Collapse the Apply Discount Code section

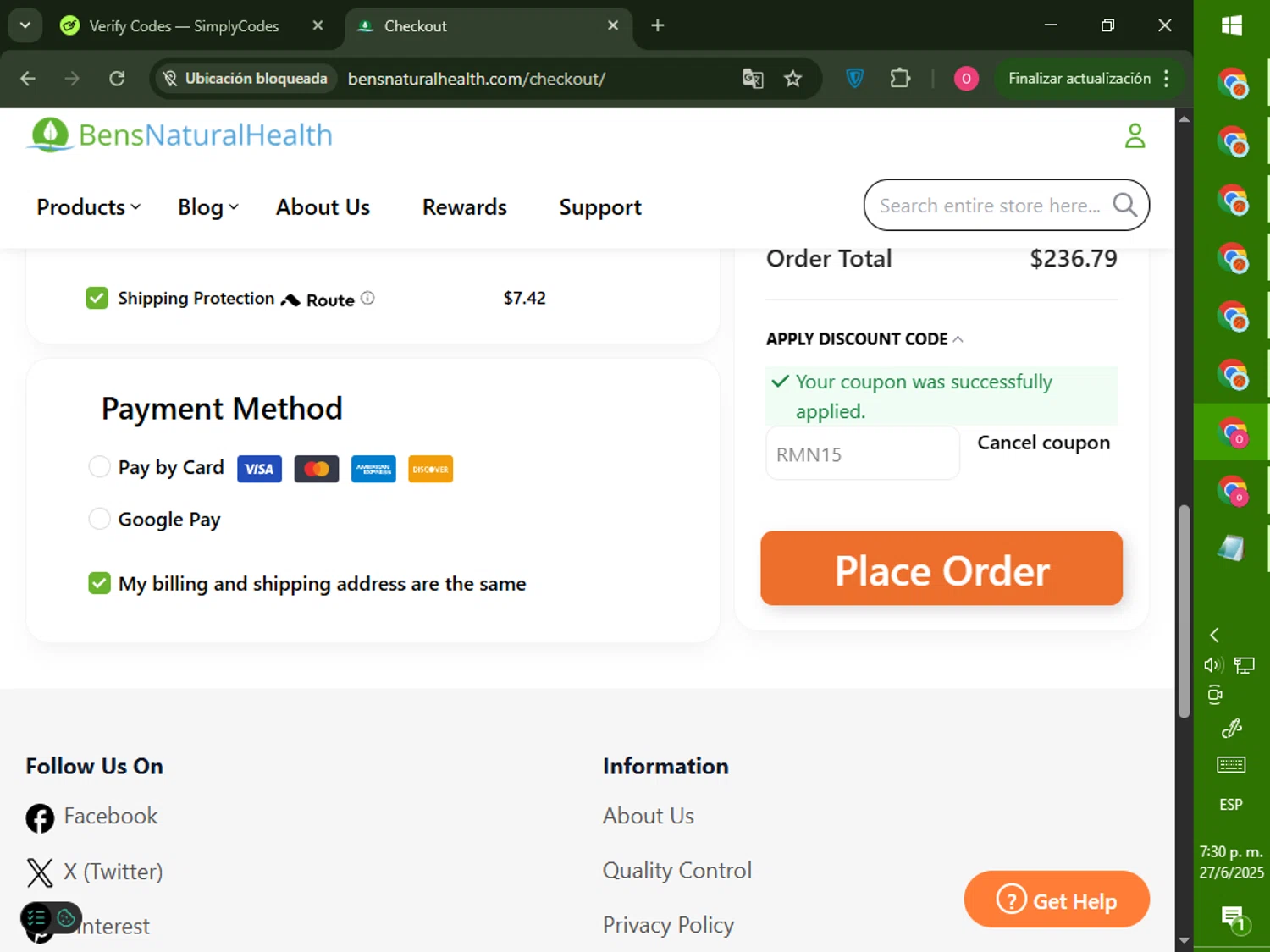(864, 339)
